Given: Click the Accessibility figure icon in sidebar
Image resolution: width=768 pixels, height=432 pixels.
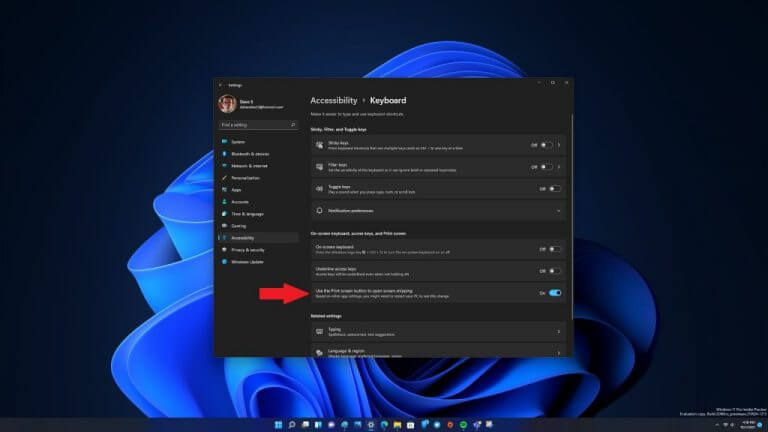Looking at the screenshot, I should pyautogui.click(x=224, y=238).
